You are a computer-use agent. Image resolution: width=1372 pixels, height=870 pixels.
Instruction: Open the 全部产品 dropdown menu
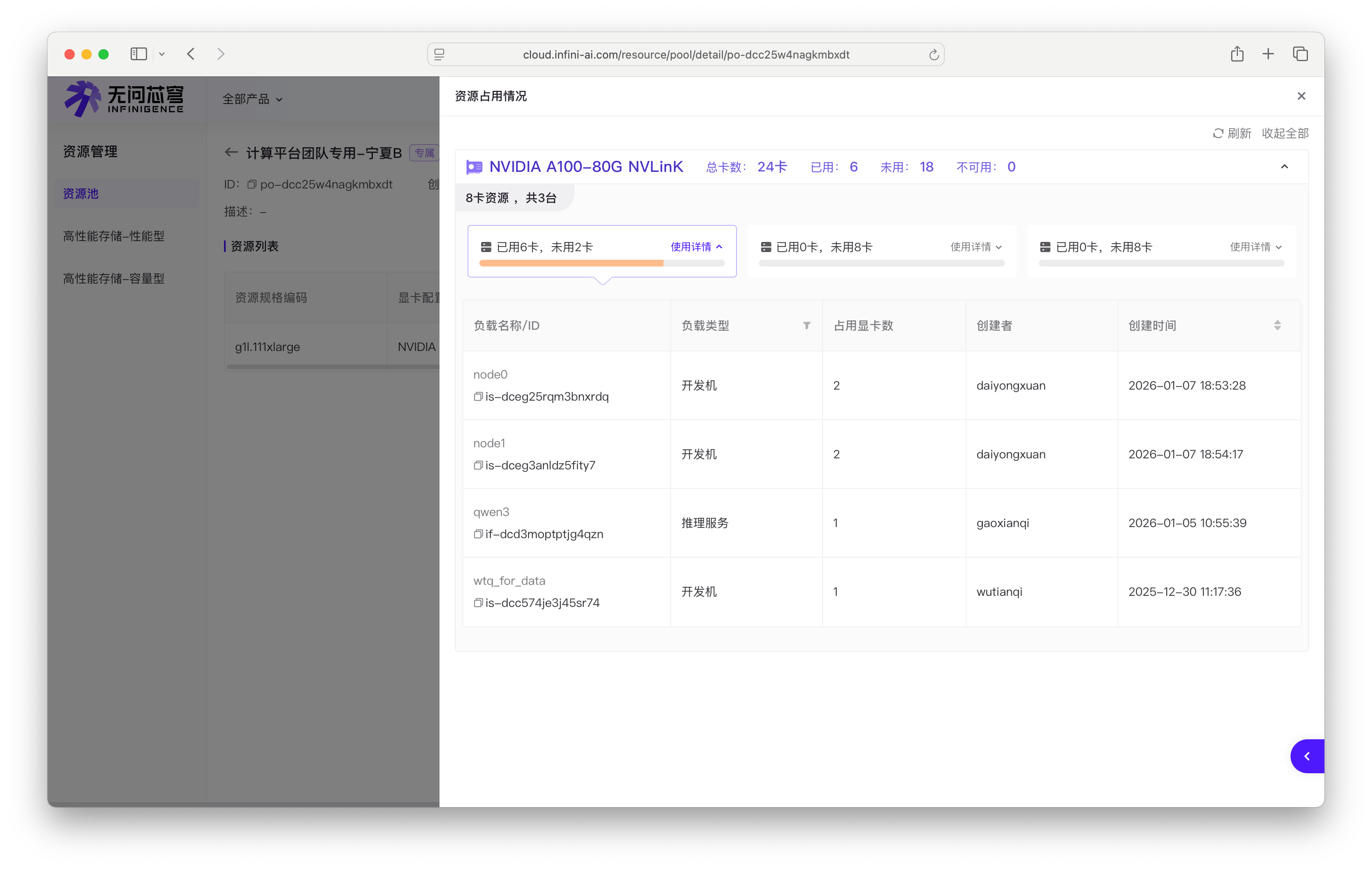(x=252, y=99)
